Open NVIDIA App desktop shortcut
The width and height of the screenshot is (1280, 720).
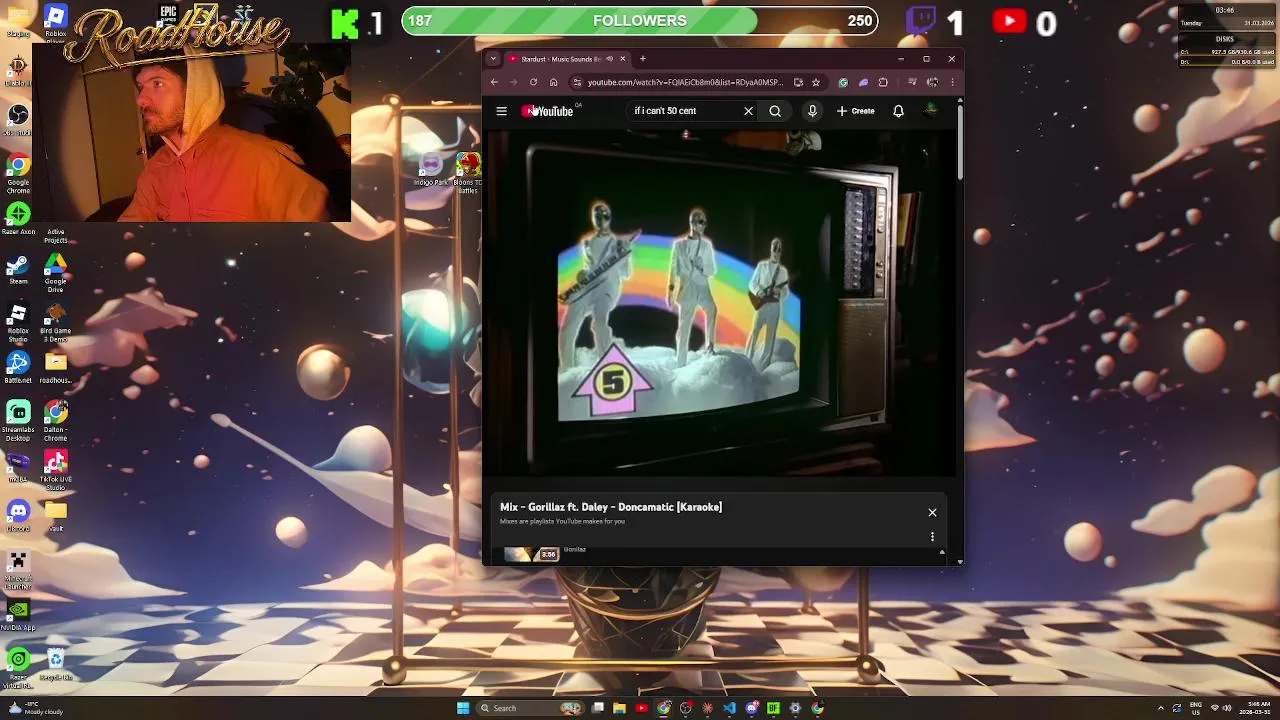[19, 615]
